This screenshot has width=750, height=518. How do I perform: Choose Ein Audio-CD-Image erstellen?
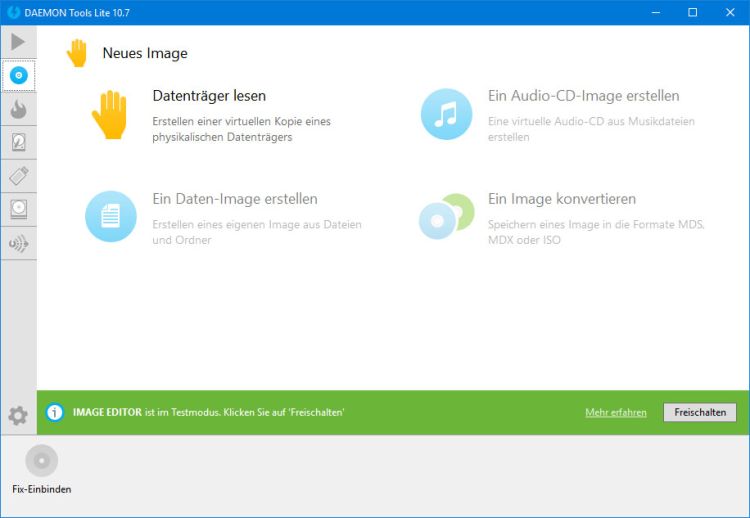583,96
